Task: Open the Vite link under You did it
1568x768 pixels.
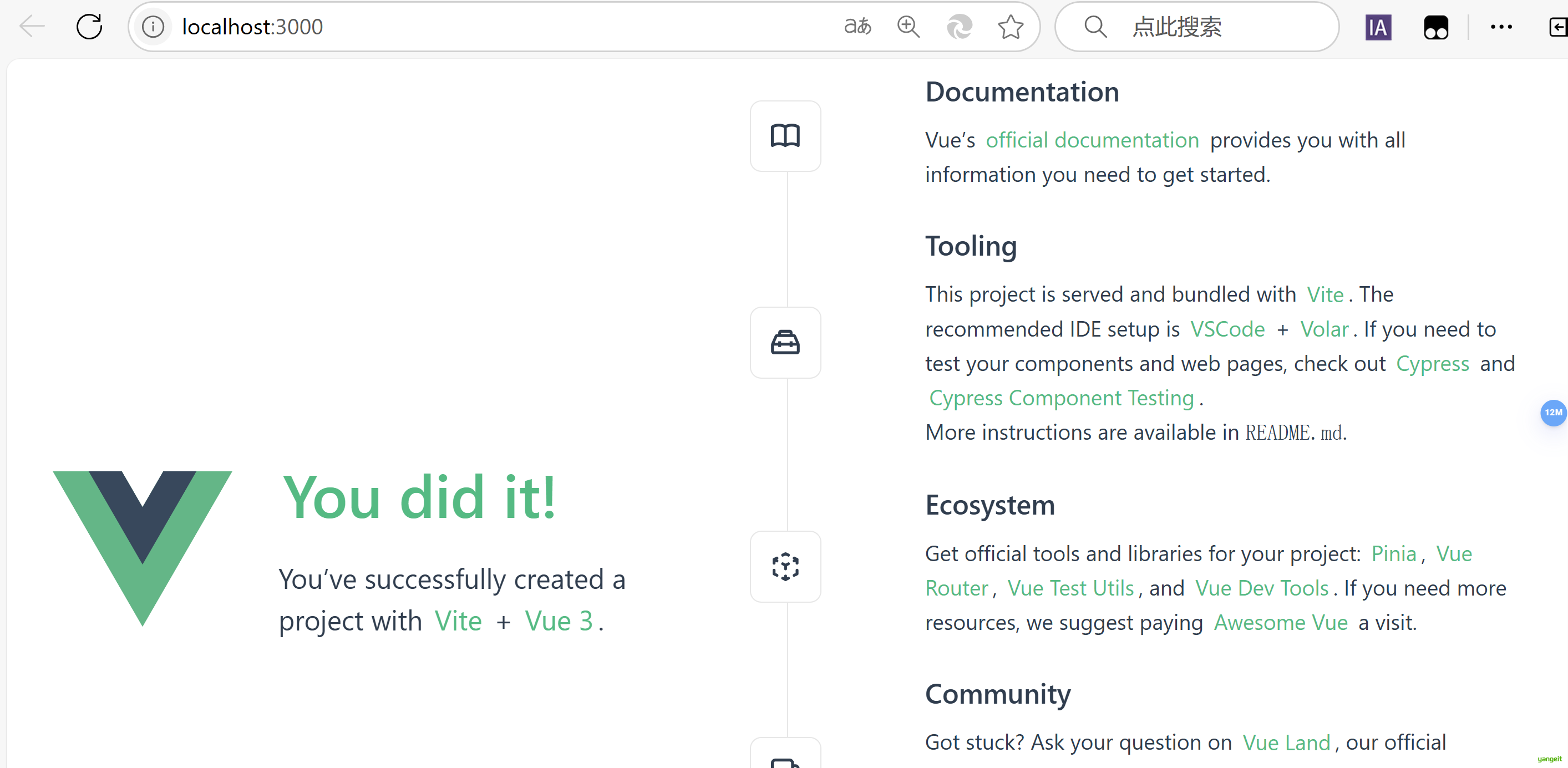Action: (x=458, y=622)
